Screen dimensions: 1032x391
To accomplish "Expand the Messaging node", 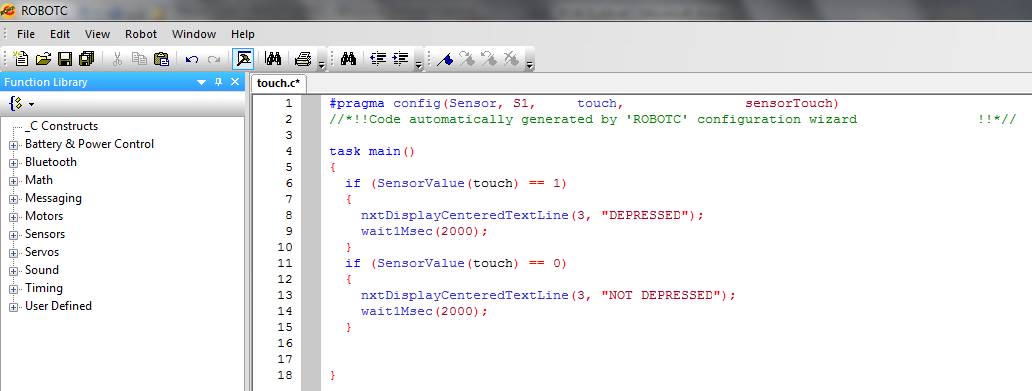I will (x=14, y=199).
